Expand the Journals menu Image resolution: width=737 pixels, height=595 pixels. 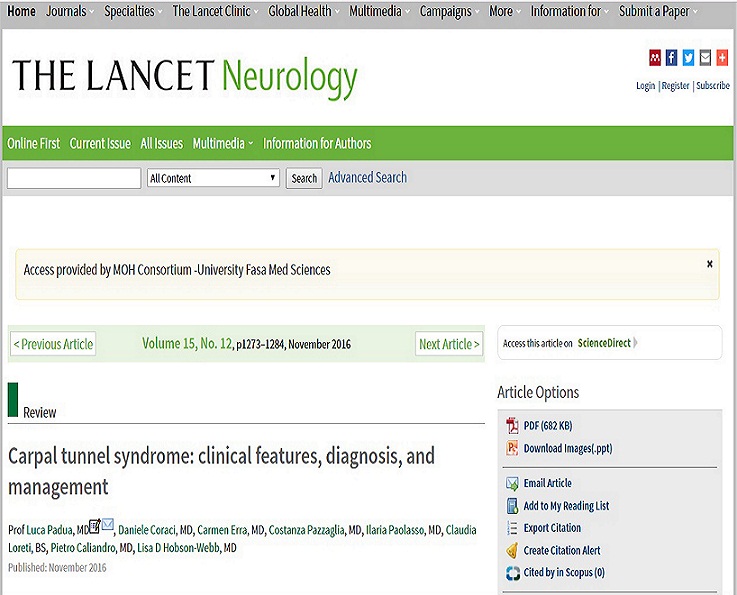point(70,11)
